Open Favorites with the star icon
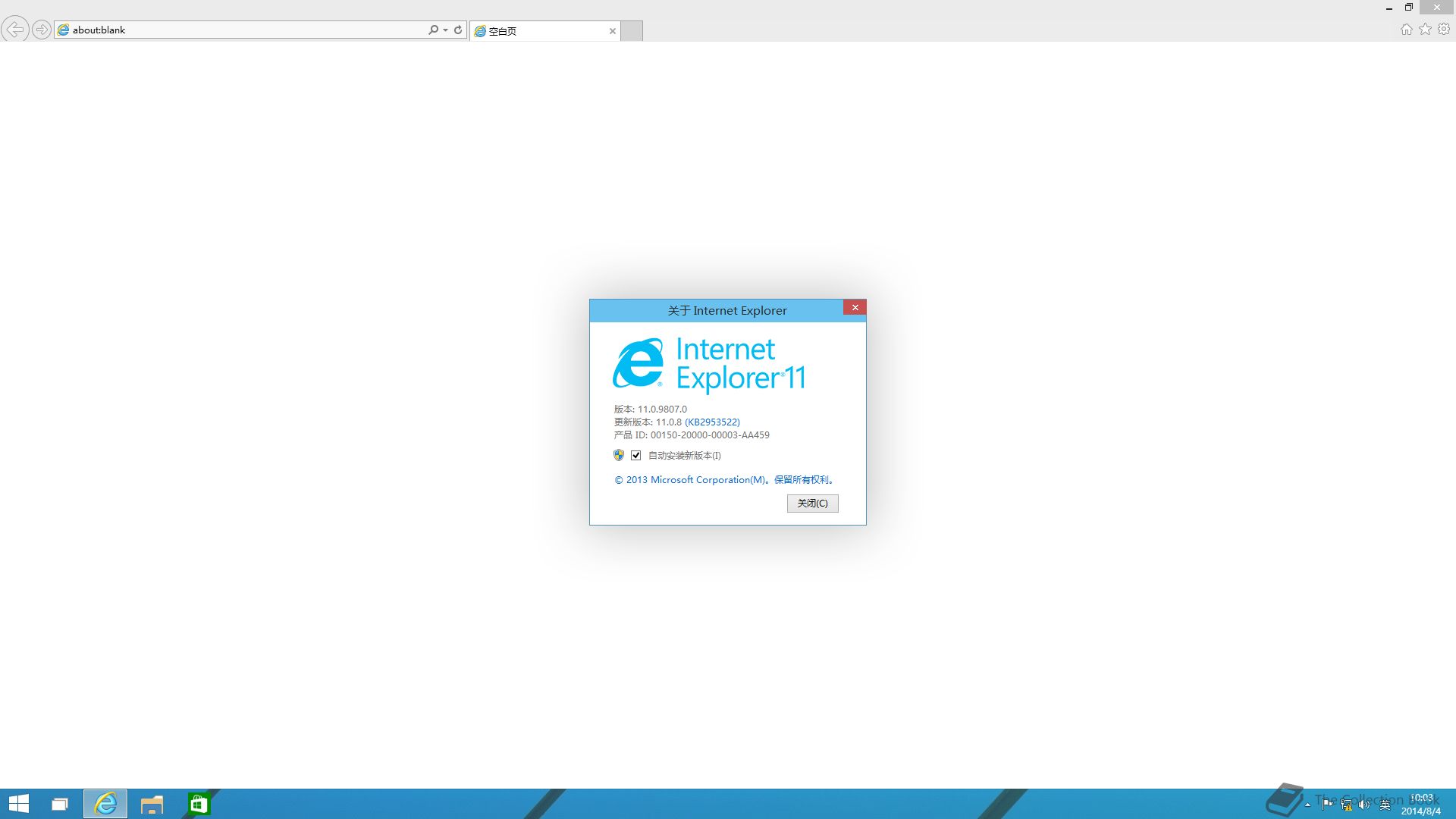The height and width of the screenshot is (819, 1456). 1426,29
